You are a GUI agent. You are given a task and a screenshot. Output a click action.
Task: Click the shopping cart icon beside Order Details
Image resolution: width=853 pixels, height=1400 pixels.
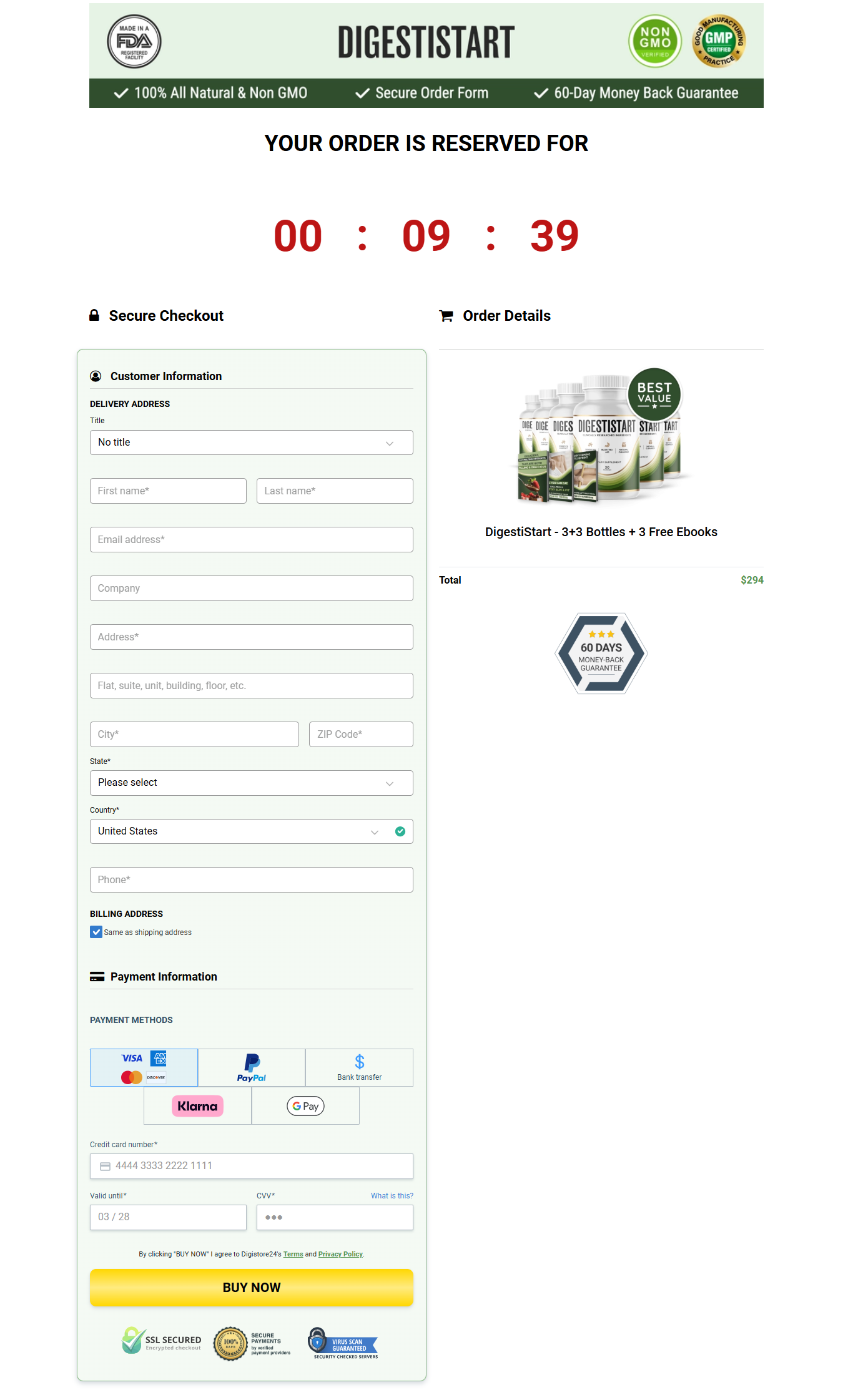point(446,316)
